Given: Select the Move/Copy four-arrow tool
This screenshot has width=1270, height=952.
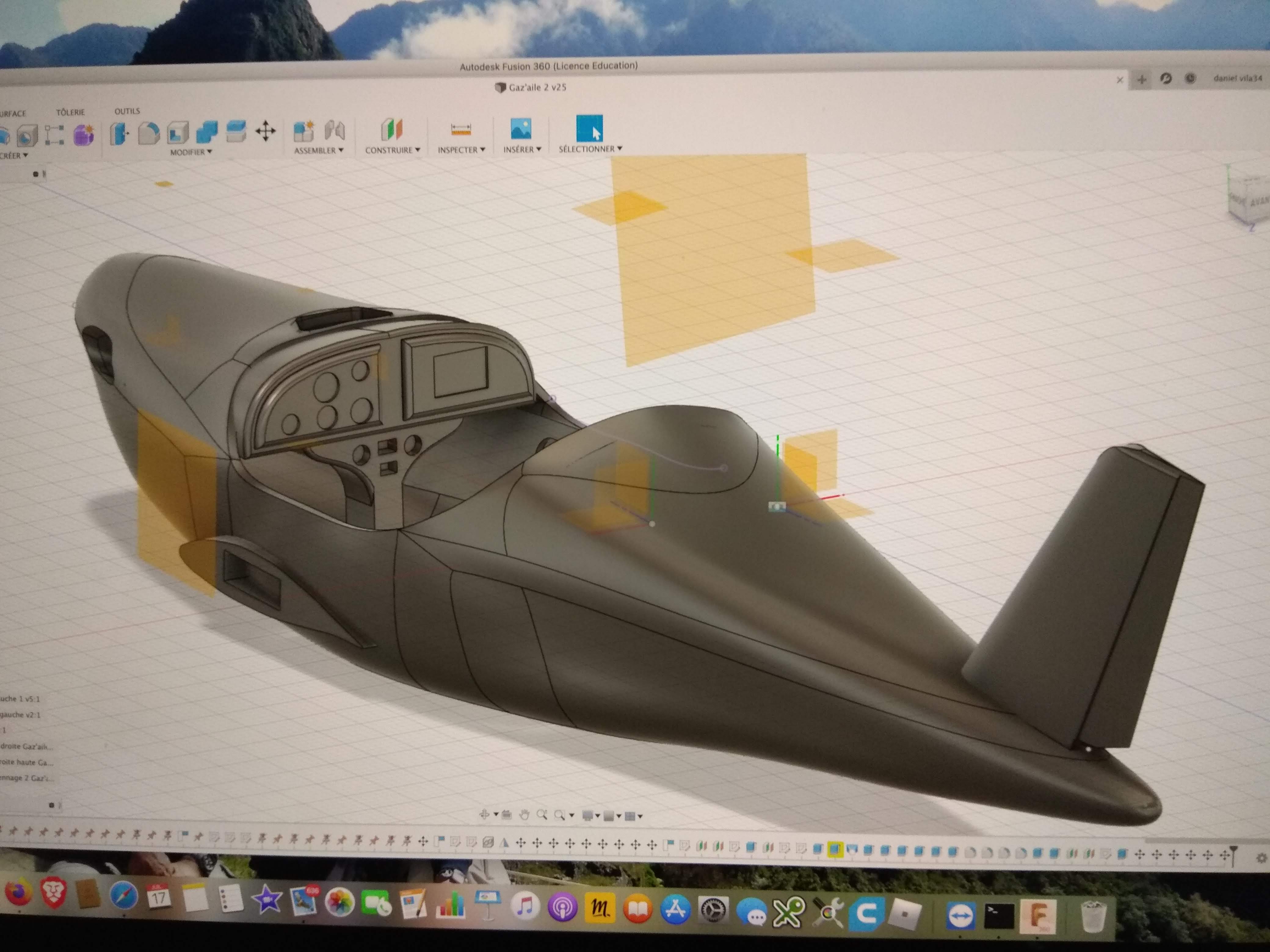Looking at the screenshot, I should click(265, 131).
